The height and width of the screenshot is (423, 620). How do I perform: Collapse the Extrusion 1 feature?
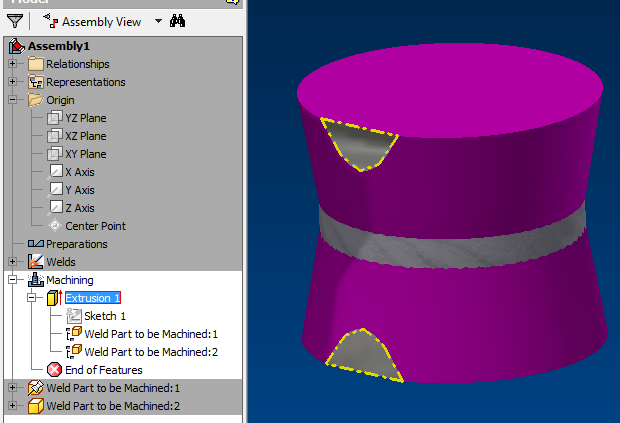(31, 297)
